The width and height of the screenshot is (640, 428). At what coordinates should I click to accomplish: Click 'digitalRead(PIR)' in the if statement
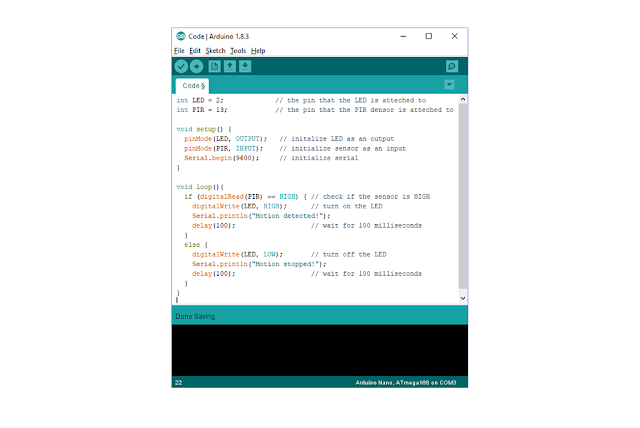[x=231, y=197]
